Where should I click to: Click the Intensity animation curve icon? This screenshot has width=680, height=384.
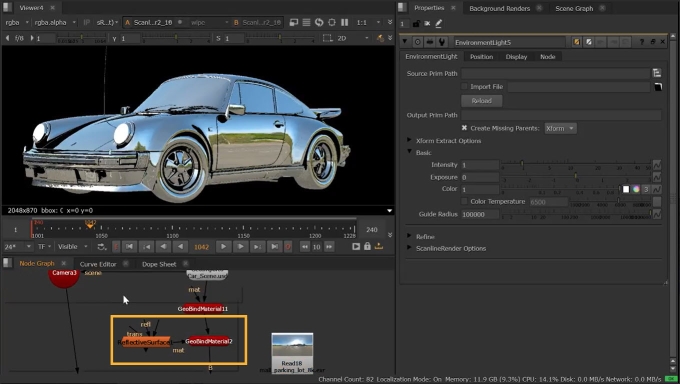pyautogui.click(x=657, y=165)
